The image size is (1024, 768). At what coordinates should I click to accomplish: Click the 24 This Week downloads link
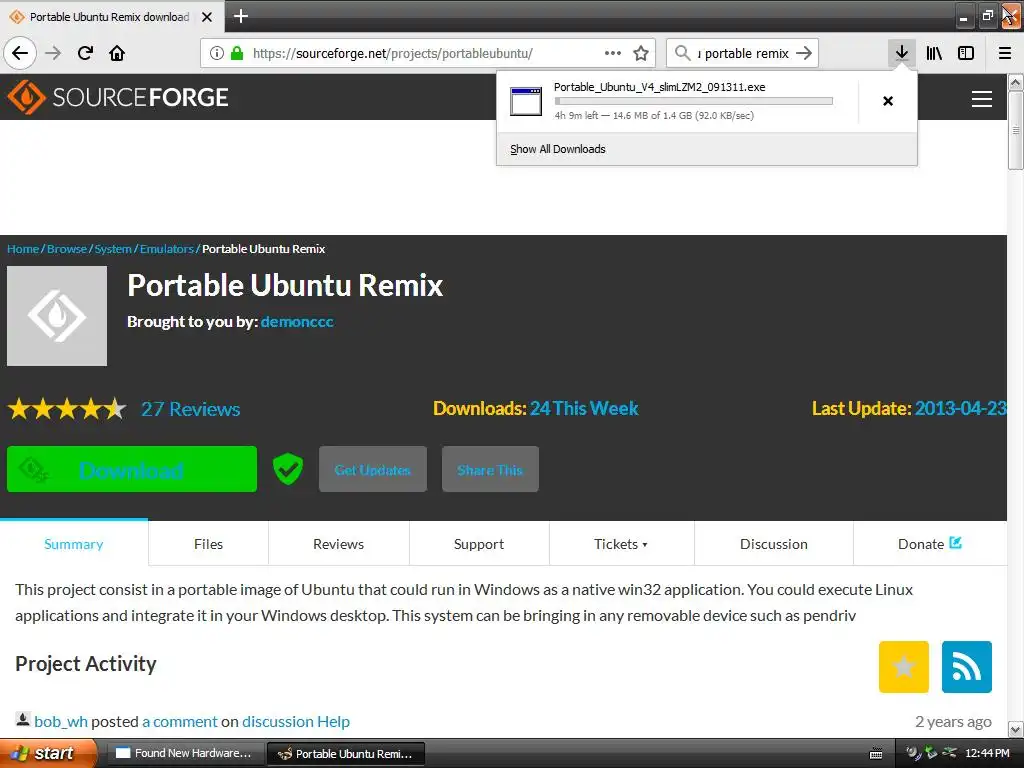(x=584, y=408)
